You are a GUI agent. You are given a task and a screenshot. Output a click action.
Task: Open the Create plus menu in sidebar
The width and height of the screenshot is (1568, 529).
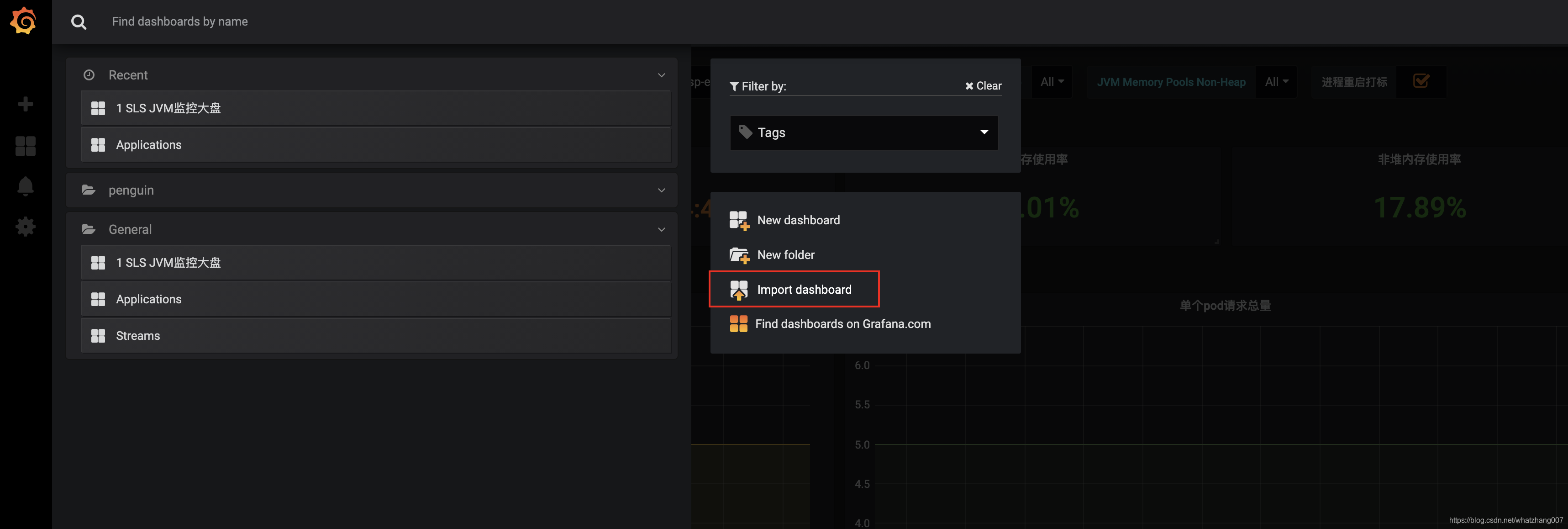coord(25,104)
